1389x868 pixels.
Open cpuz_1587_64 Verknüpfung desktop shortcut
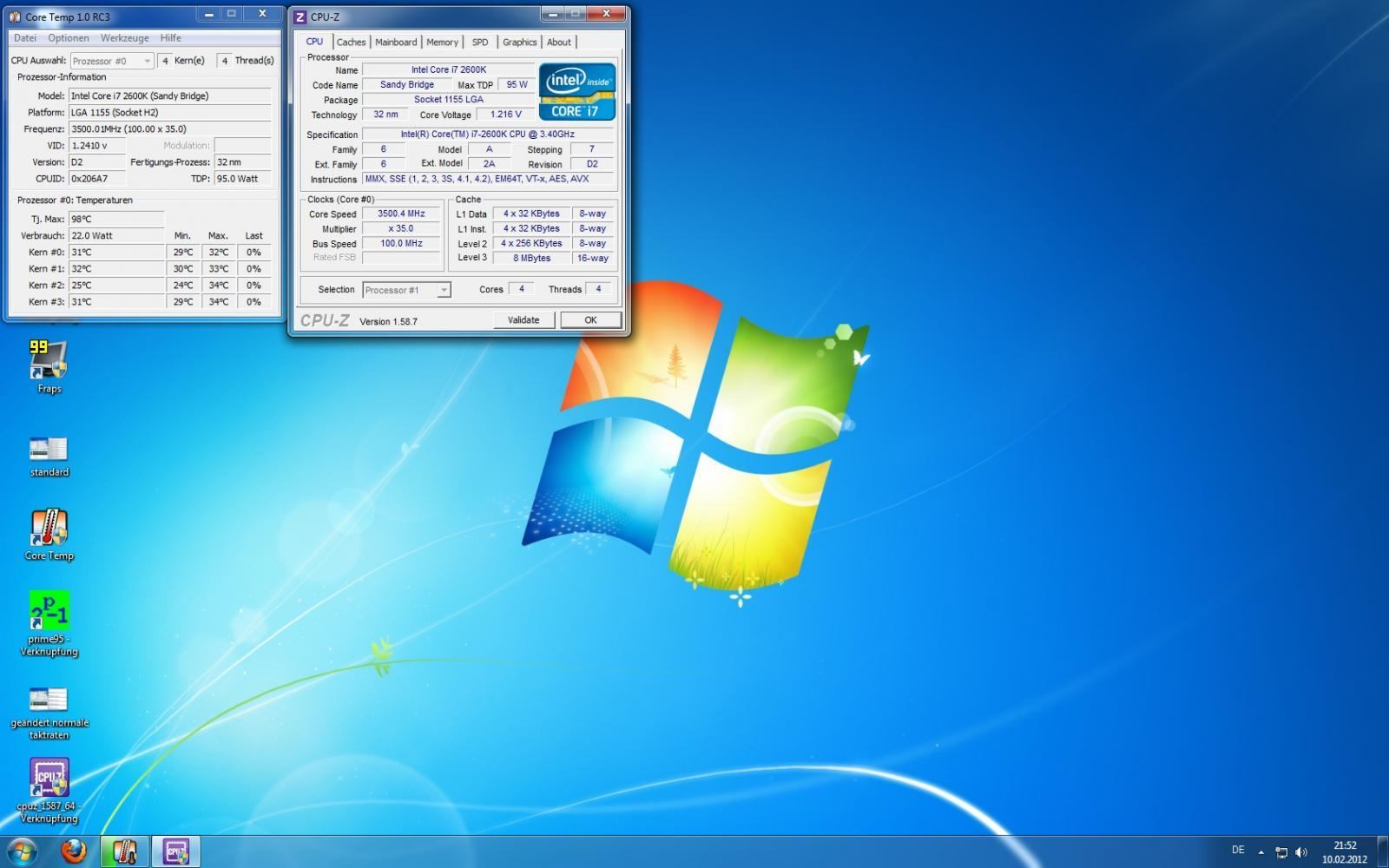coord(49,790)
